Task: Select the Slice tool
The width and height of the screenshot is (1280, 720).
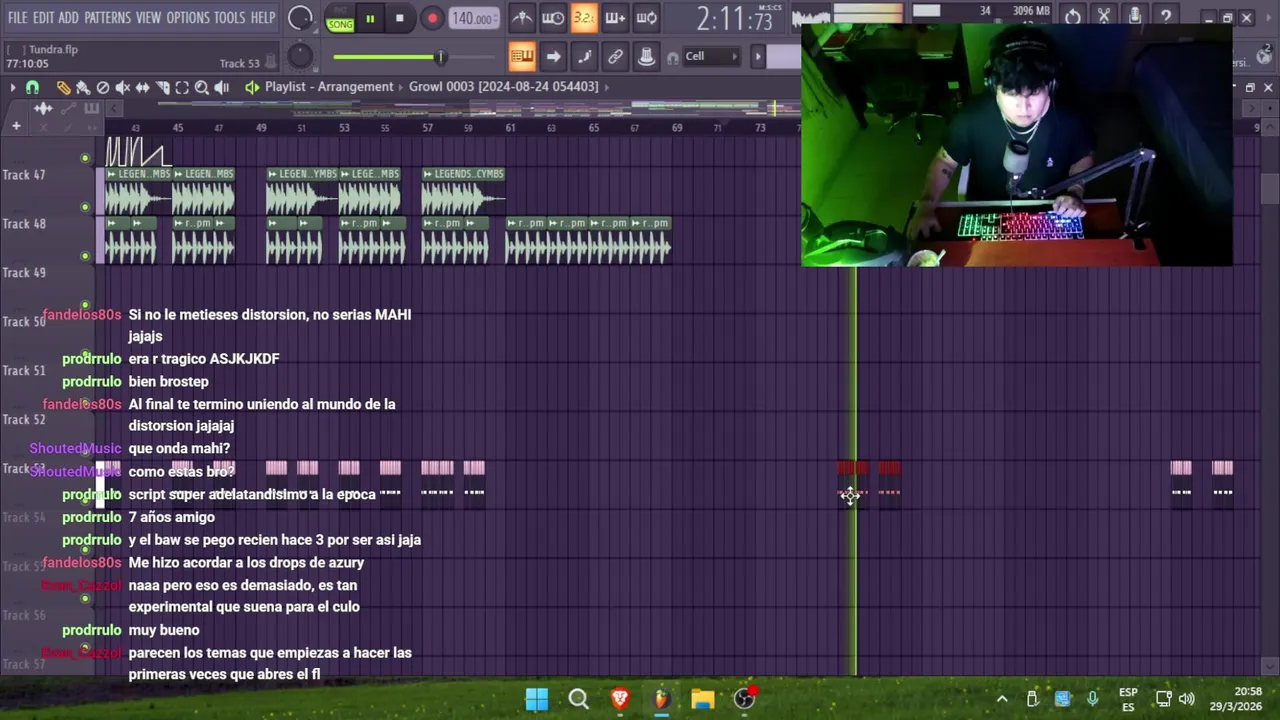Action: [x=162, y=87]
